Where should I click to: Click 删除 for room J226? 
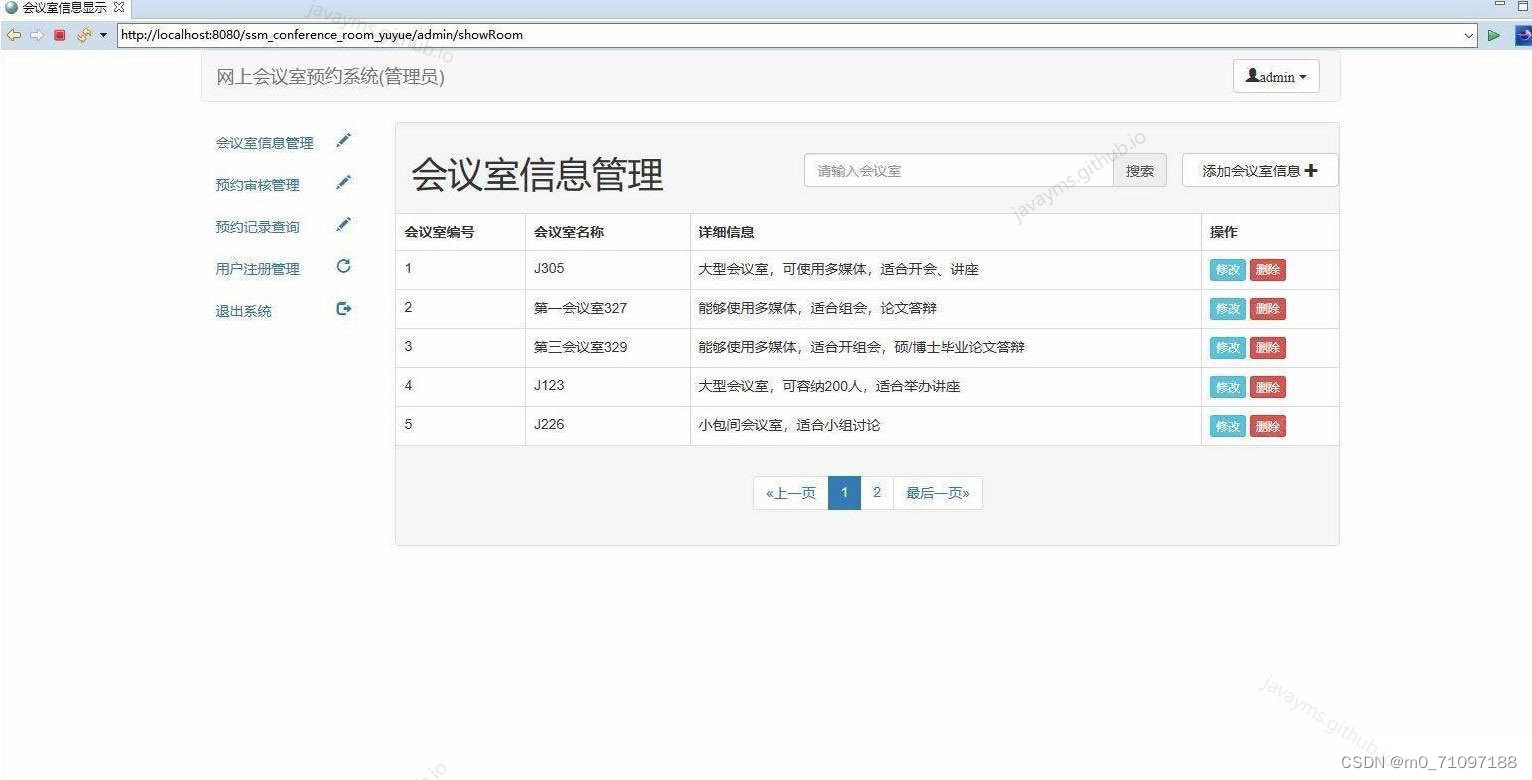[1268, 426]
